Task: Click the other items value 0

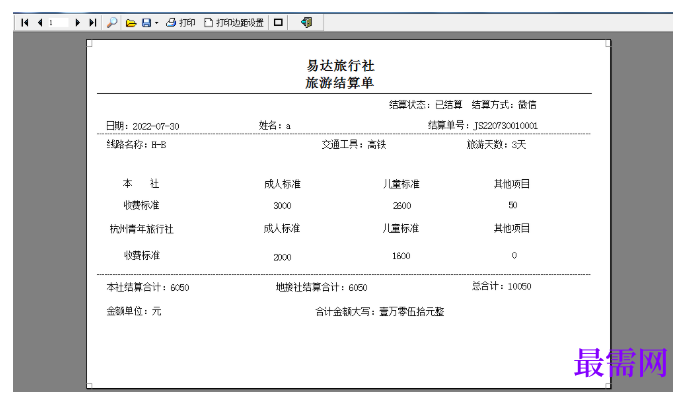Action: [514, 255]
